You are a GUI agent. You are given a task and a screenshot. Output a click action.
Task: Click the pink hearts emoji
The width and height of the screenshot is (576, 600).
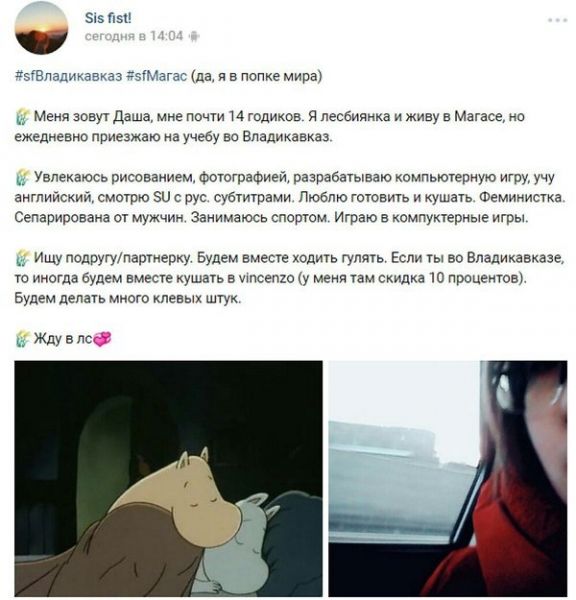pos(102,339)
